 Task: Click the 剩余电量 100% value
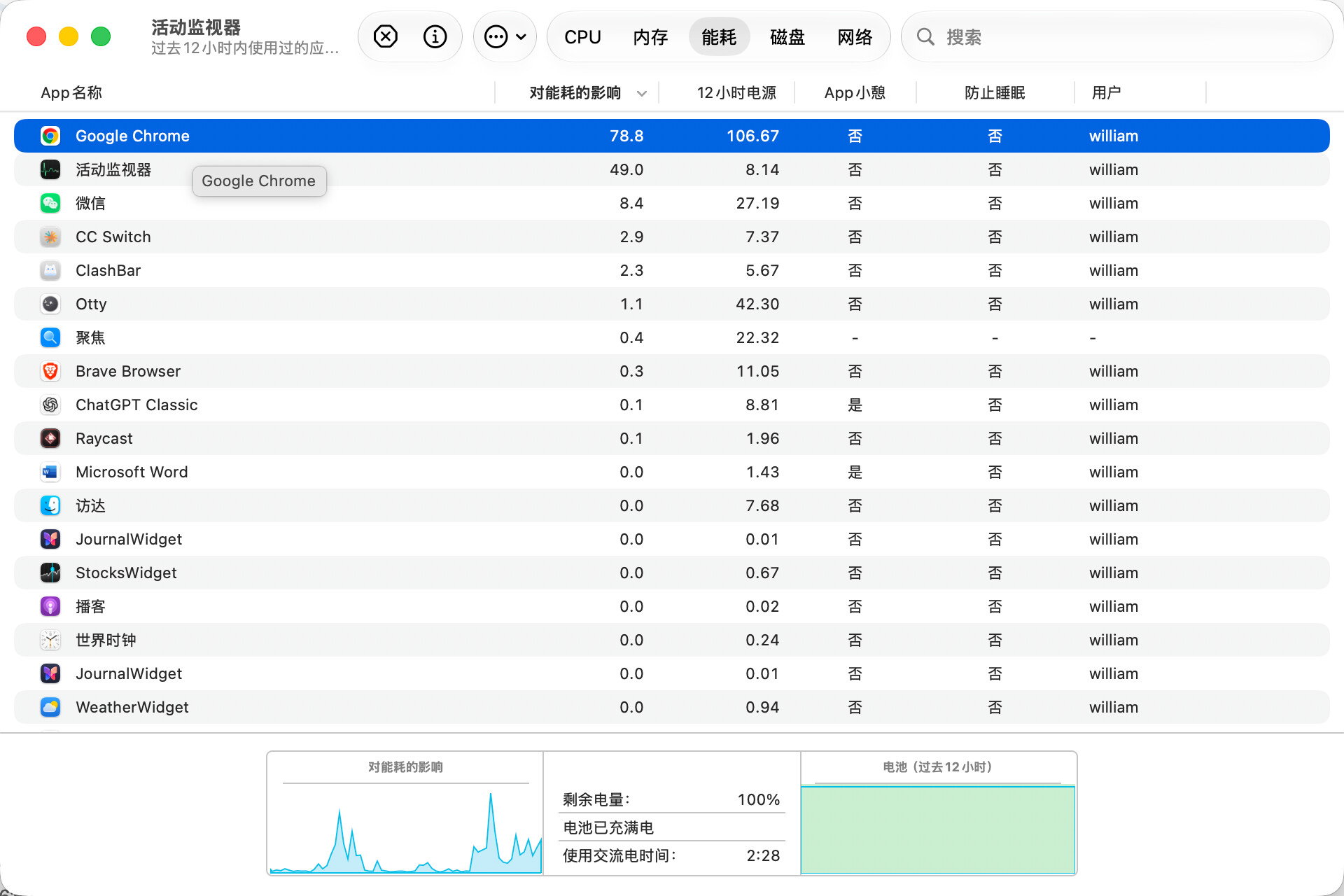[x=758, y=799]
